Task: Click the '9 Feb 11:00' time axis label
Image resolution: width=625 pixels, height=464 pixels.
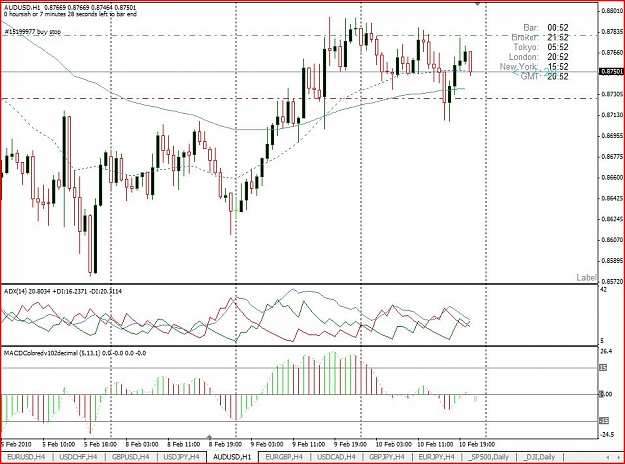Action: click(x=309, y=444)
